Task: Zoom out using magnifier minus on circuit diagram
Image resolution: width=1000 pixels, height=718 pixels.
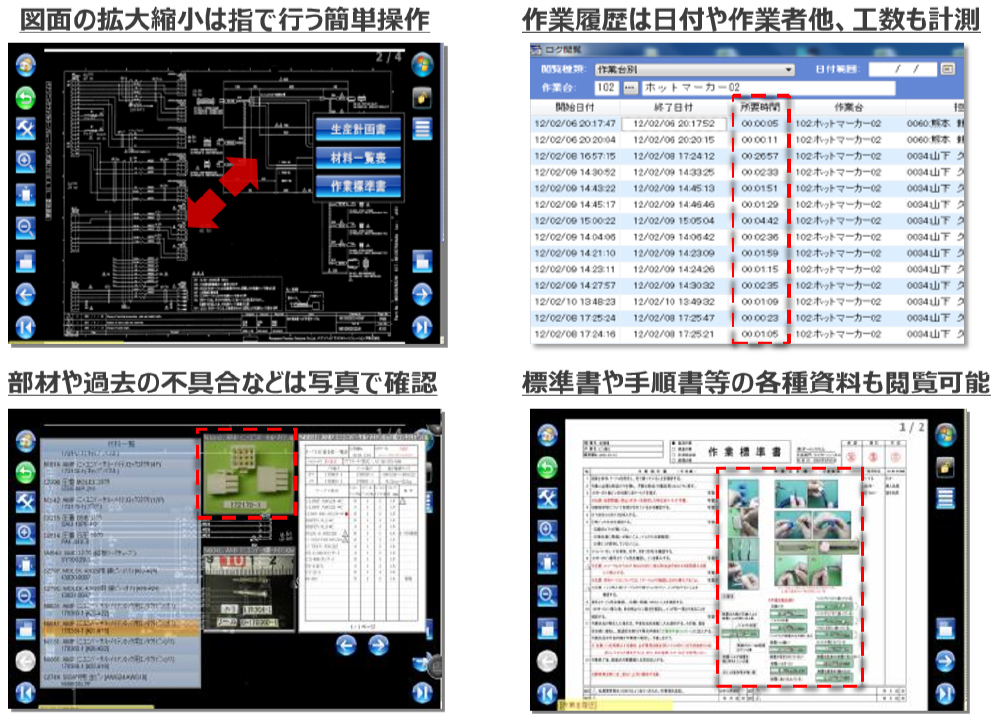Action: click(26, 227)
